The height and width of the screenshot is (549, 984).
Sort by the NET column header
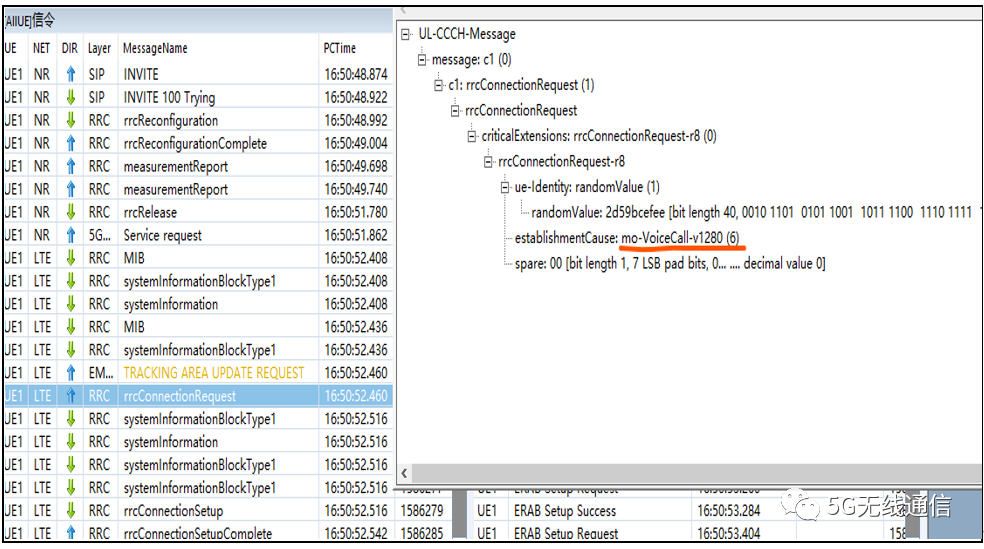[x=41, y=48]
